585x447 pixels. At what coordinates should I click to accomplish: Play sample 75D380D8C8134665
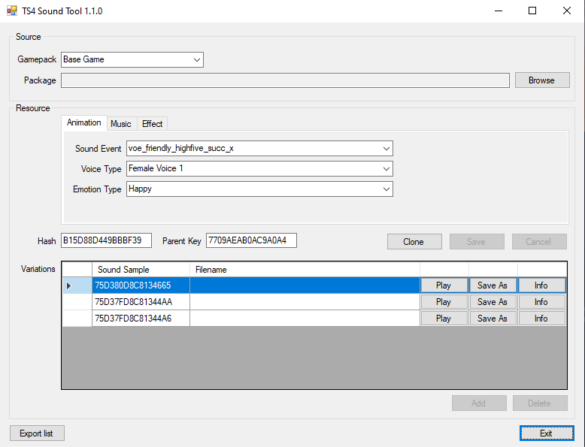pos(444,285)
